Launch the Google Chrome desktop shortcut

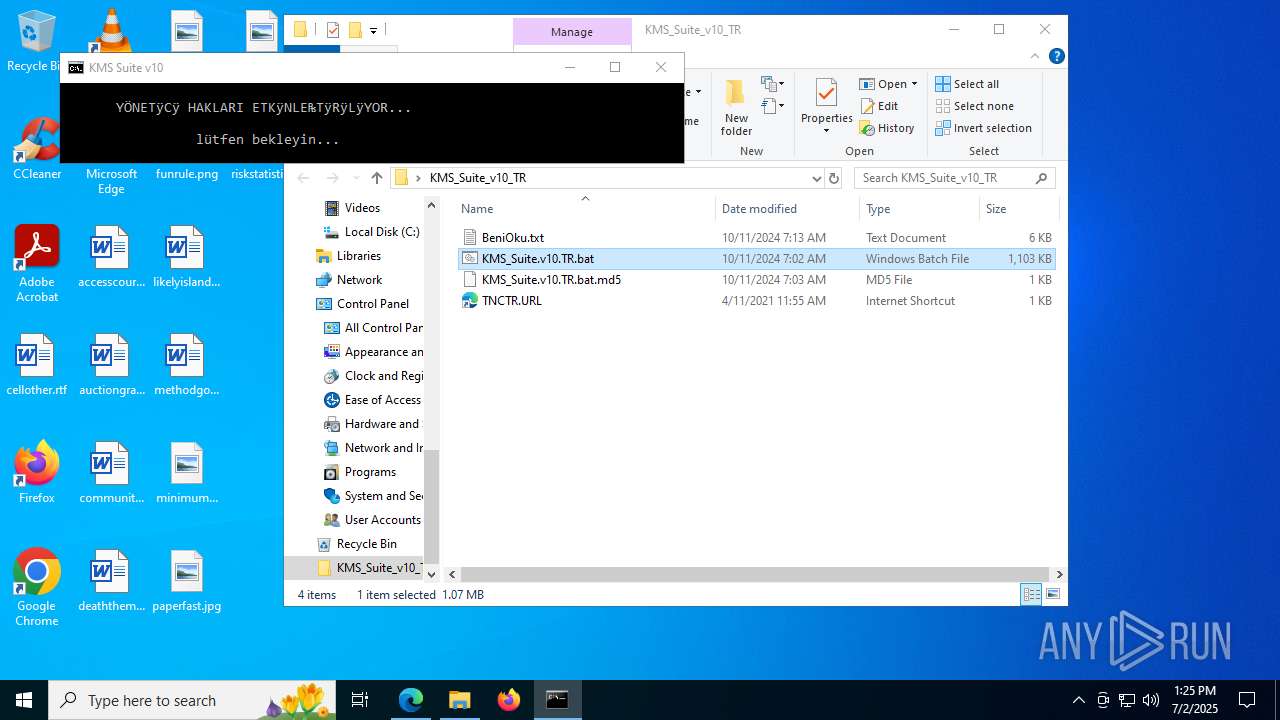[37, 588]
